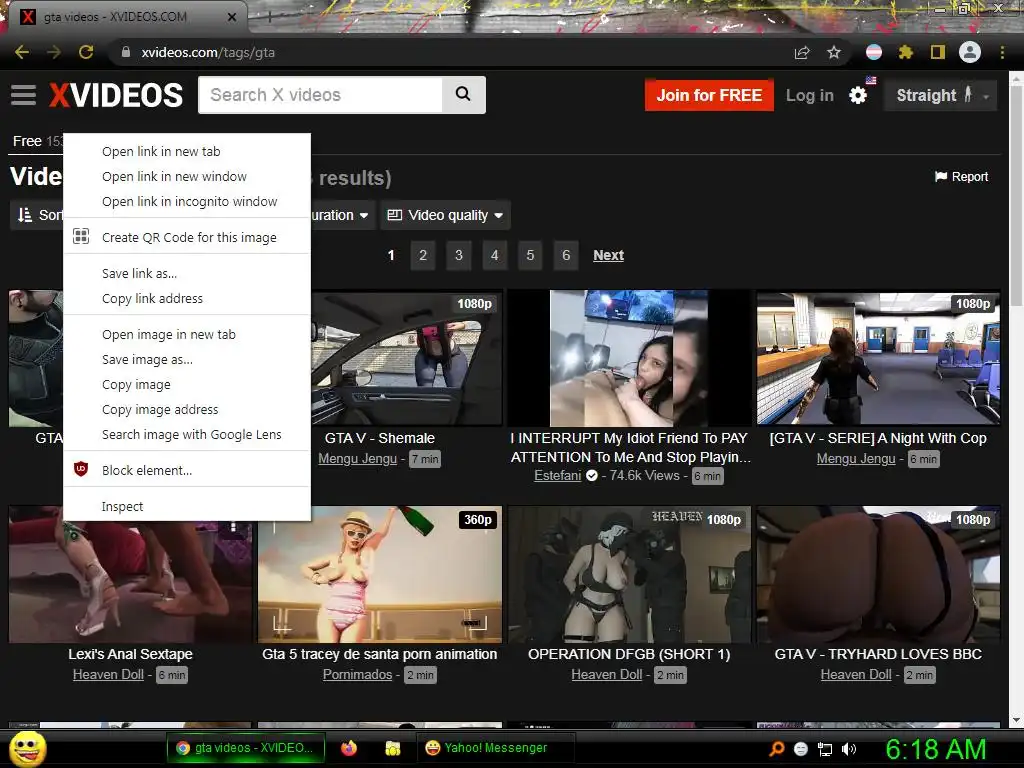The image size is (1024, 768).
Task: Select Open link in new tab
Action: pyautogui.click(x=187, y=152)
